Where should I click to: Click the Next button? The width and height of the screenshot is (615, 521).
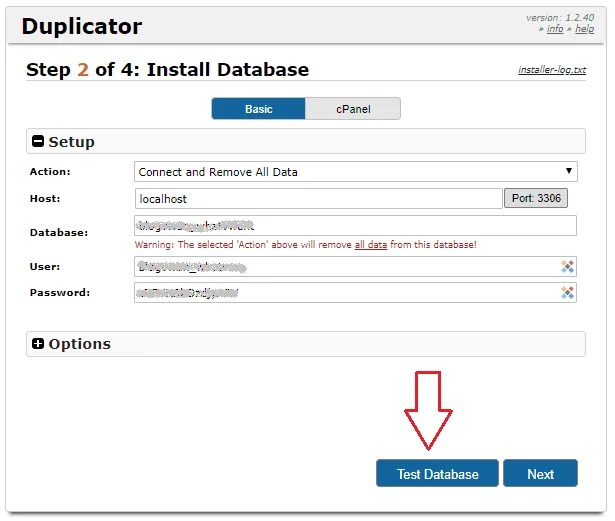(x=540, y=474)
